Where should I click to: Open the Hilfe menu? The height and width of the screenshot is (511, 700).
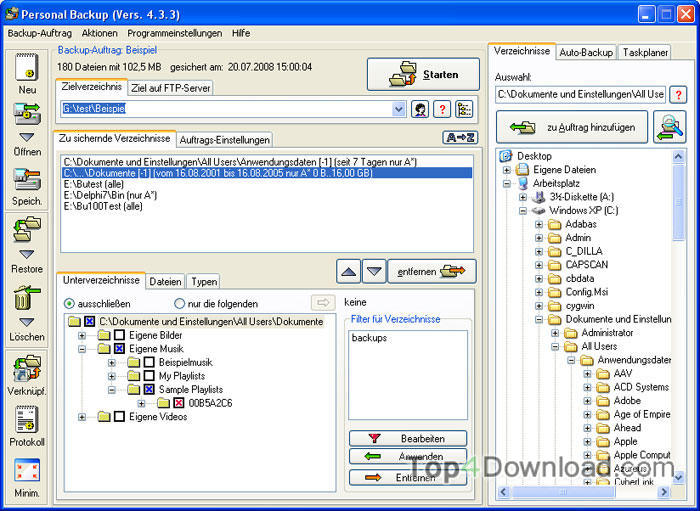coord(241,33)
